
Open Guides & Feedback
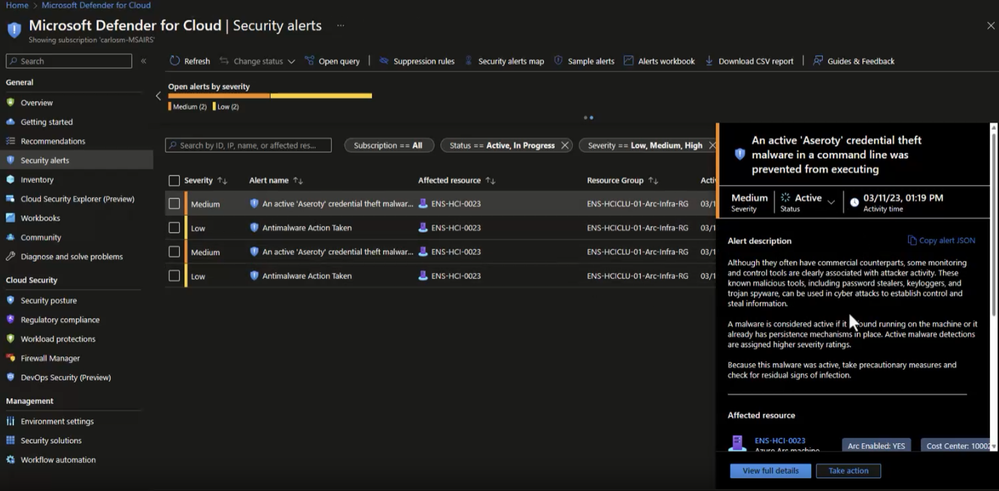(x=860, y=61)
